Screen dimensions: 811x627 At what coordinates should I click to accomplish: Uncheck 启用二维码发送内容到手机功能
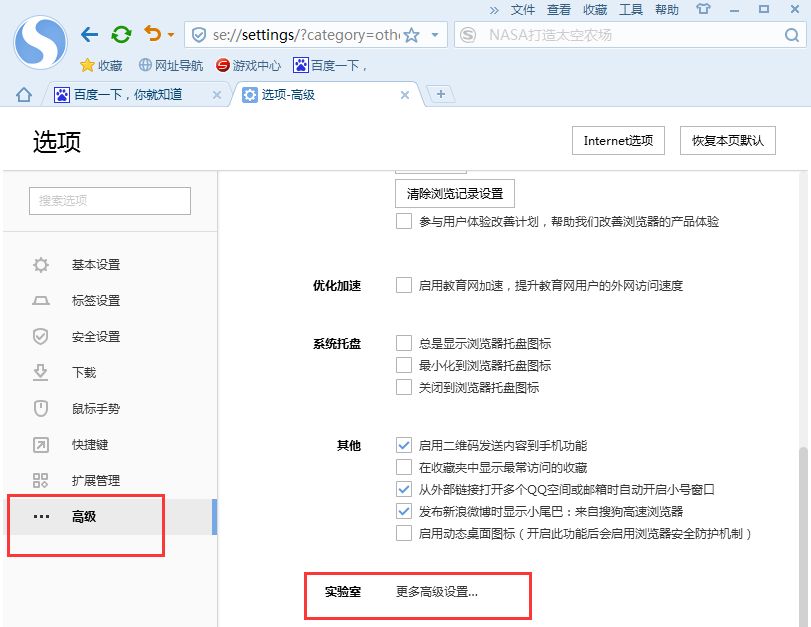tap(405, 445)
